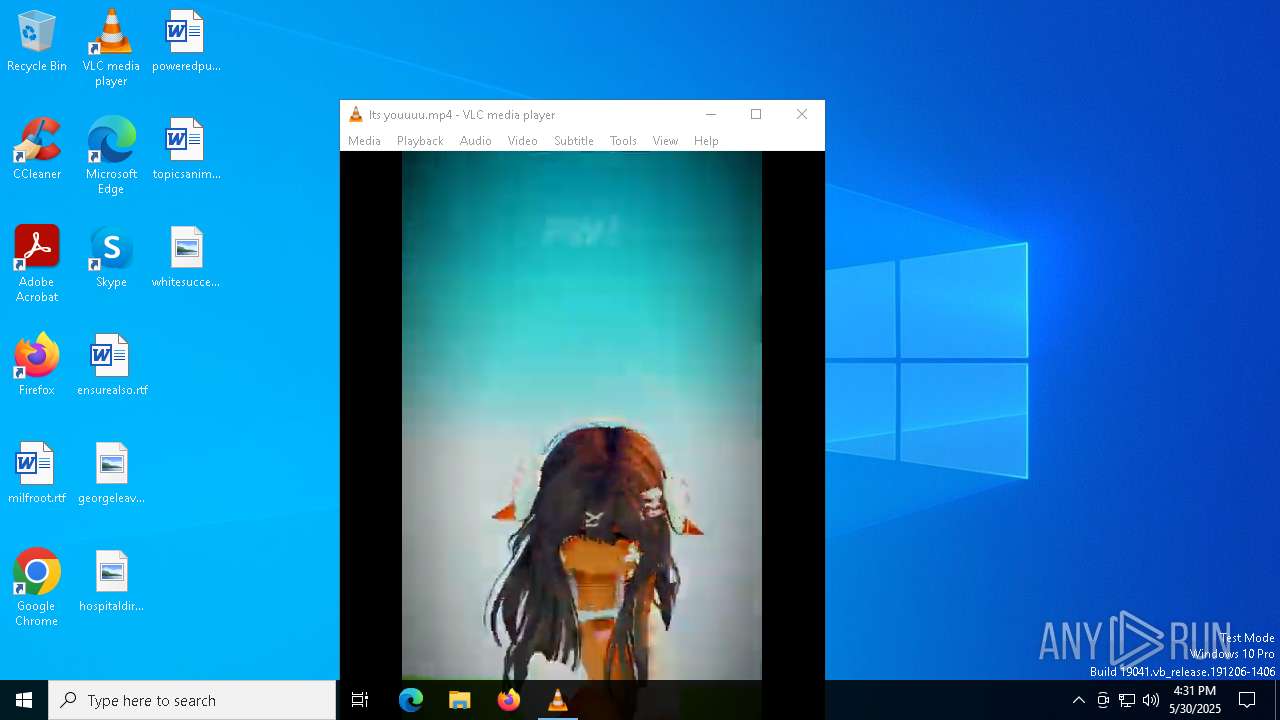Open Task View from the taskbar
The width and height of the screenshot is (1280, 720).
coord(360,700)
